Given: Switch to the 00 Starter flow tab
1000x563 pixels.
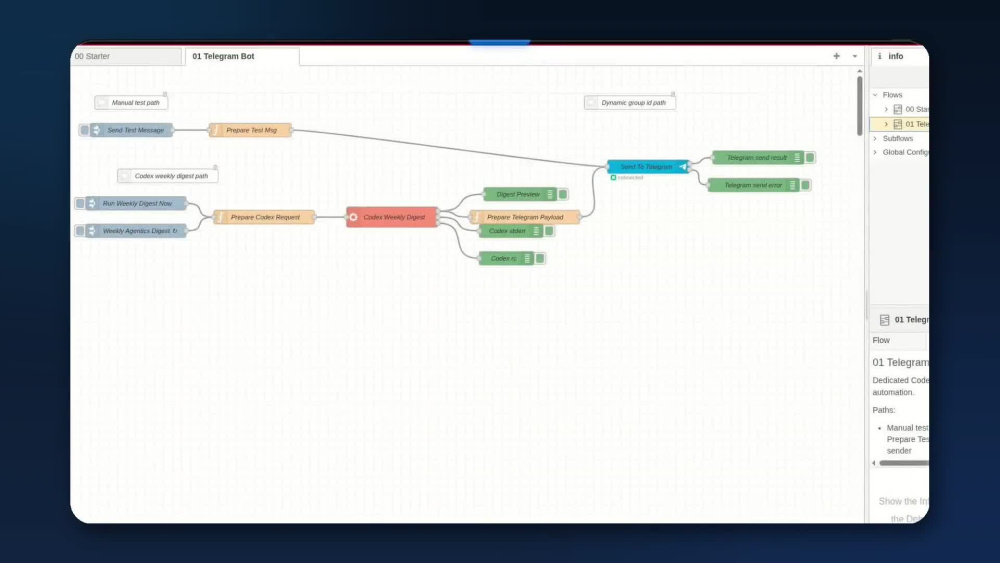Looking at the screenshot, I should (x=126, y=56).
